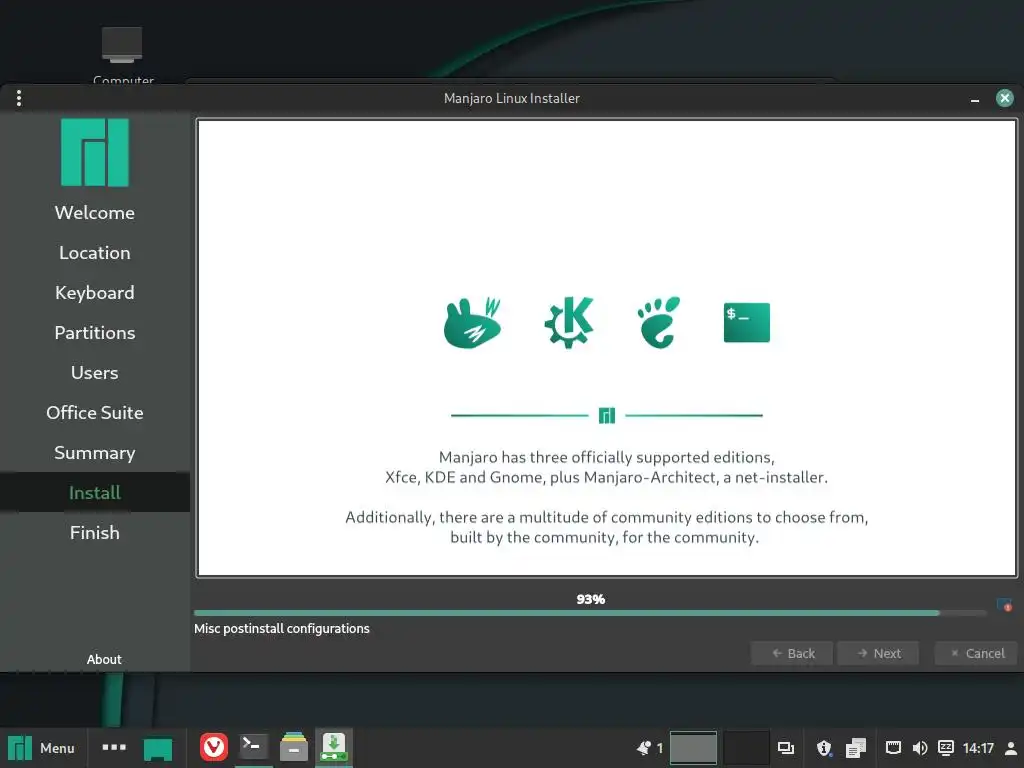Launch the Vivaldi browser from the taskbar
The width and height of the screenshot is (1024, 768).
pos(214,748)
